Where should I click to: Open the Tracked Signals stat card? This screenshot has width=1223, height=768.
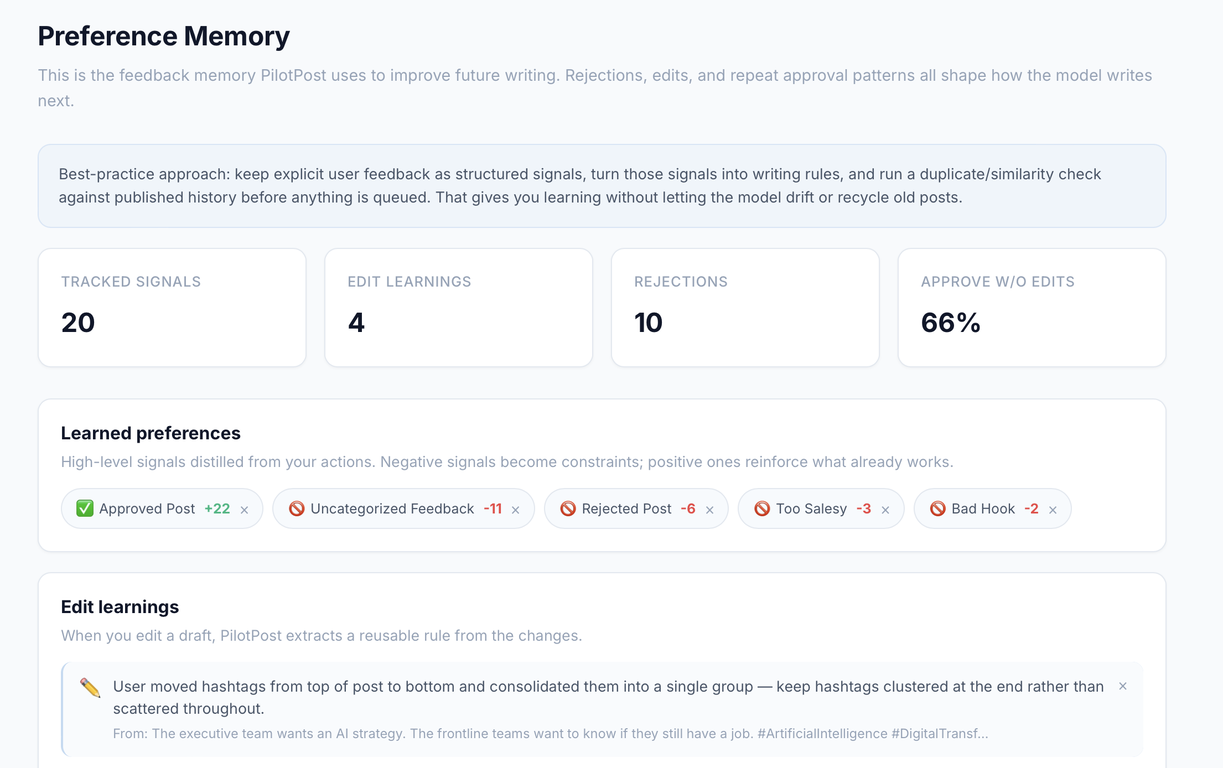172,308
